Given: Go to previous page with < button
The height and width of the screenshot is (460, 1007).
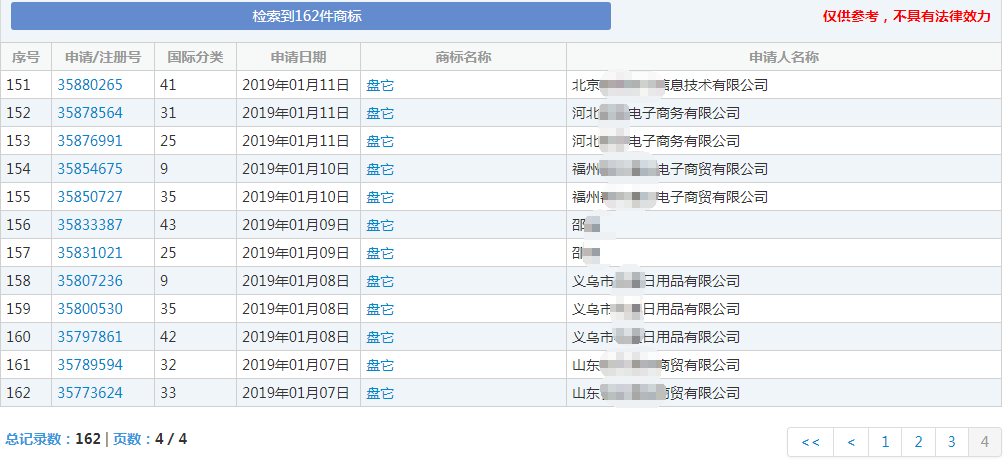Looking at the screenshot, I should 851,442.
